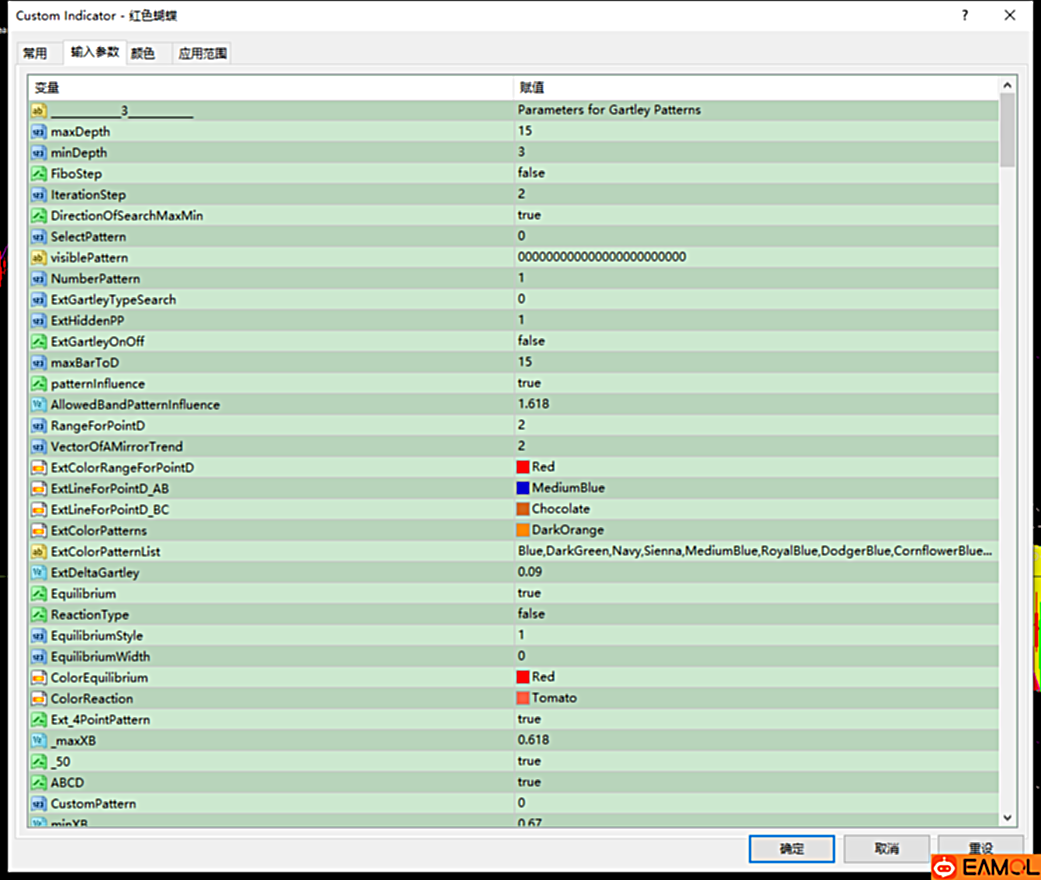This screenshot has height=880, width=1041.
Task: Switch to the 应用范围 tab
Action: (x=203, y=54)
